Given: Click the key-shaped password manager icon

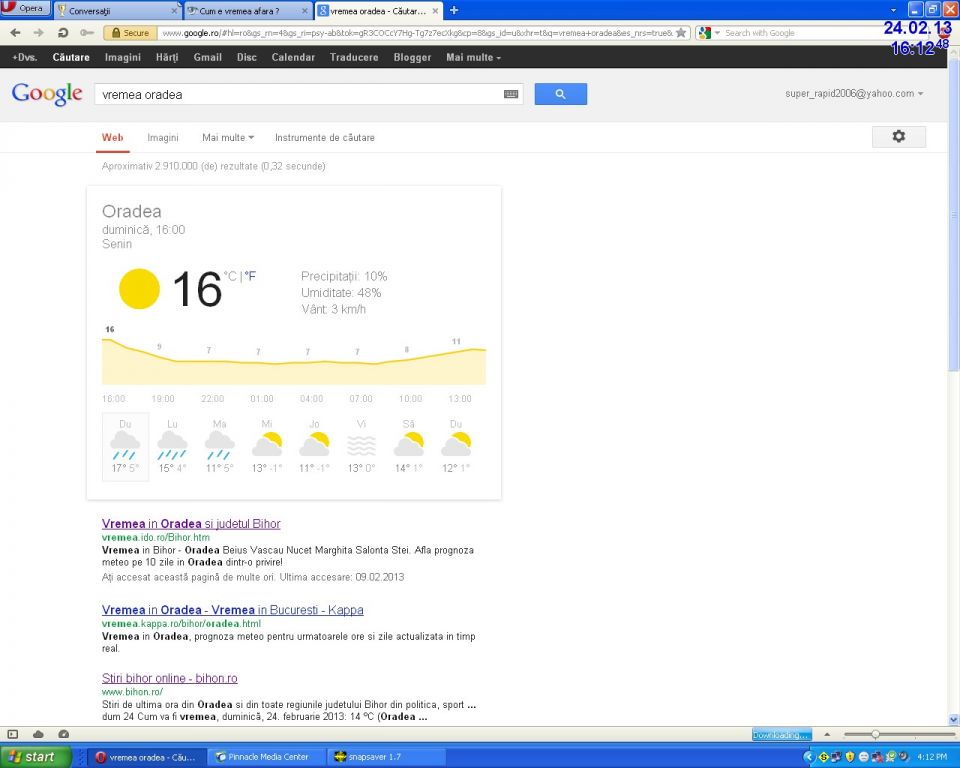Looking at the screenshot, I should pyautogui.click(x=87, y=32).
